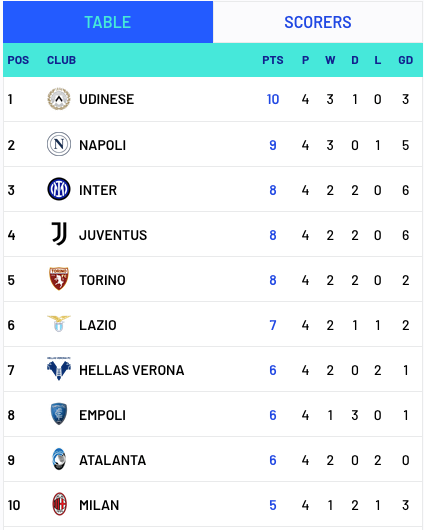
Task: Click the PTS column header
Action: pyautogui.click(x=273, y=60)
